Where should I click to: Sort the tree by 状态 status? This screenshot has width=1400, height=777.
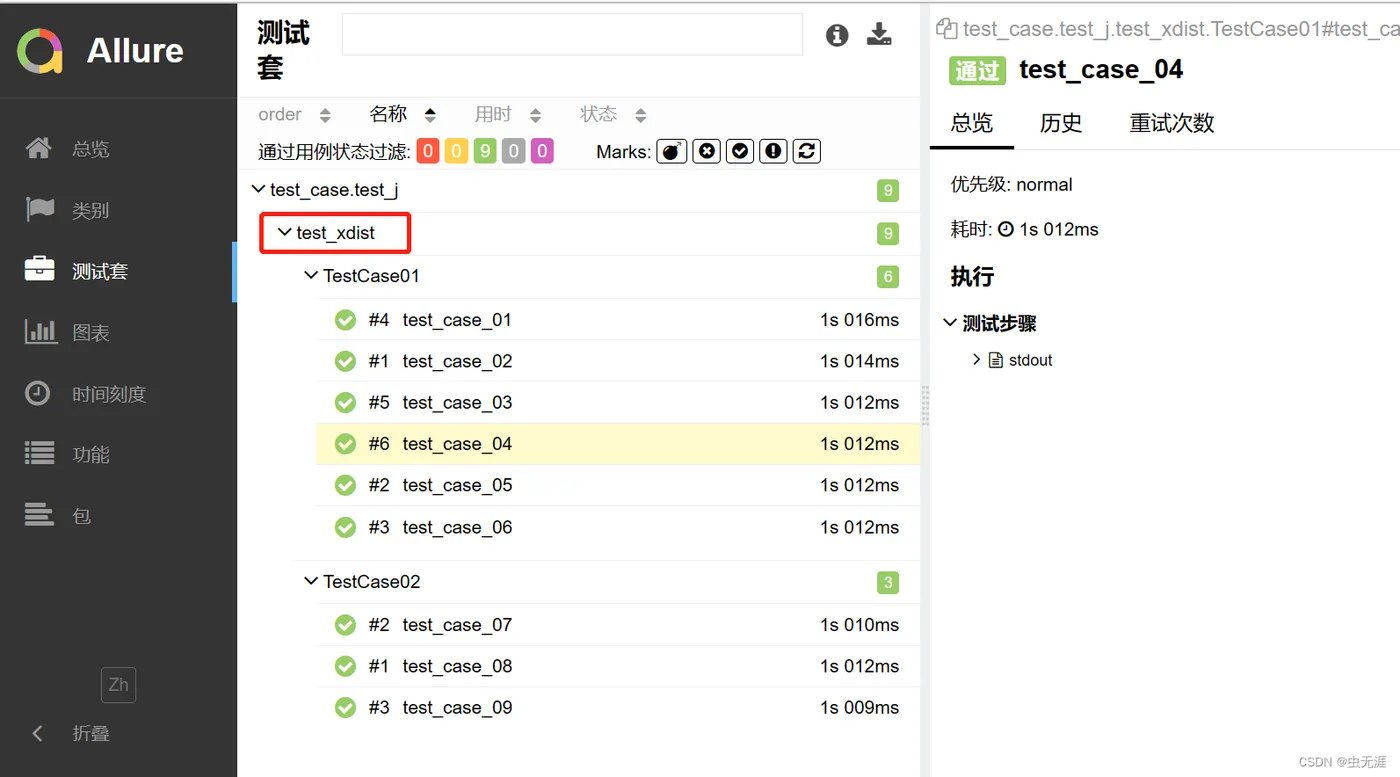point(613,115)
